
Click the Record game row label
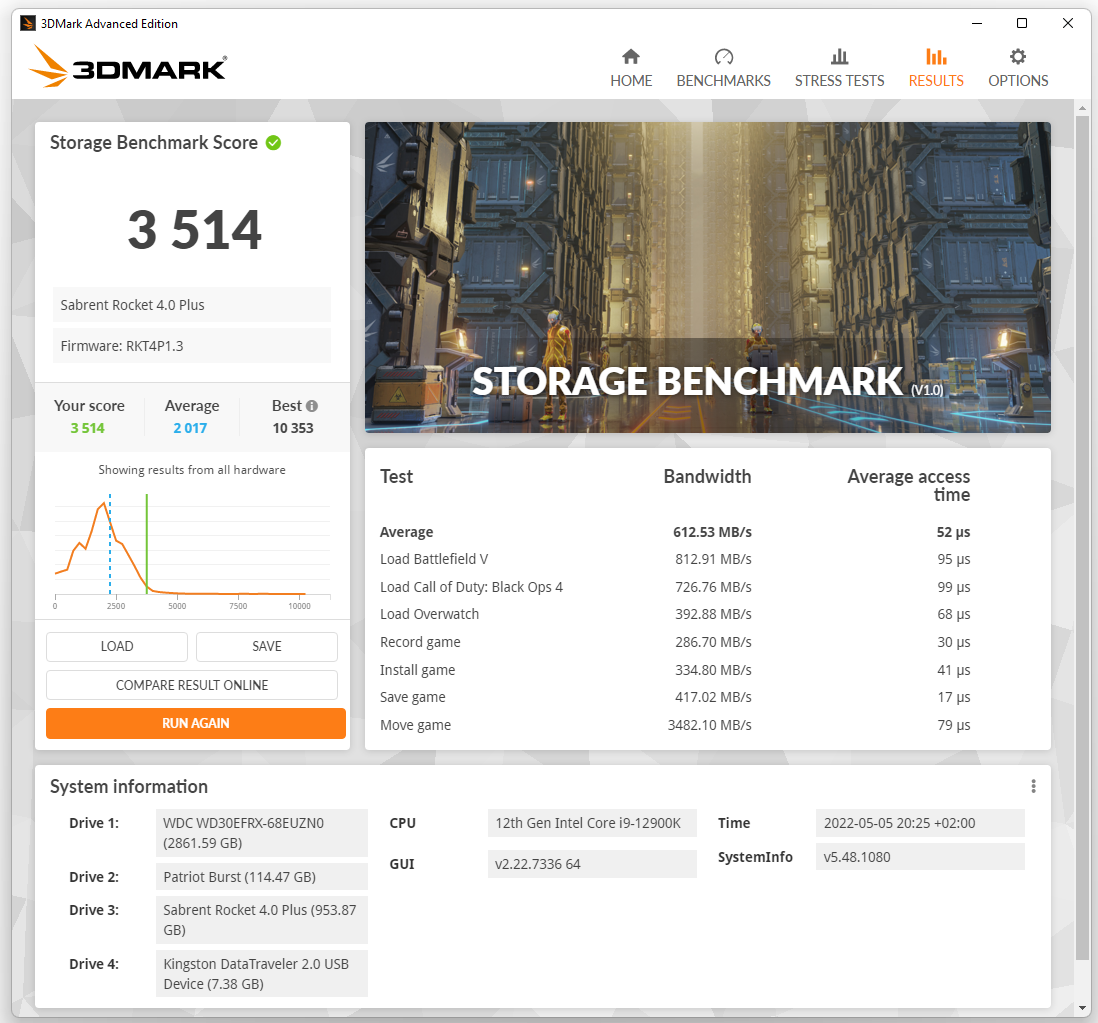(x=420, y=642)
